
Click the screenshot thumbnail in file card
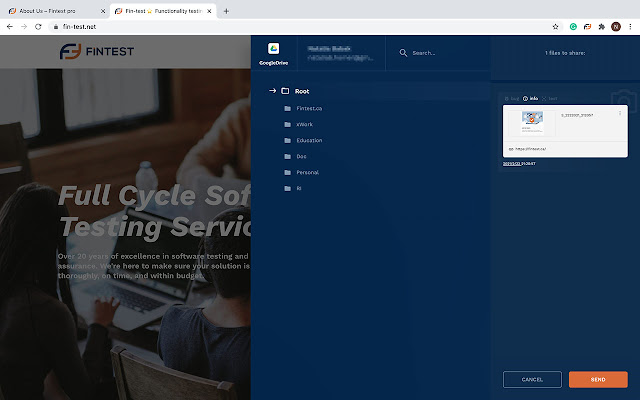tap(532, 123)
